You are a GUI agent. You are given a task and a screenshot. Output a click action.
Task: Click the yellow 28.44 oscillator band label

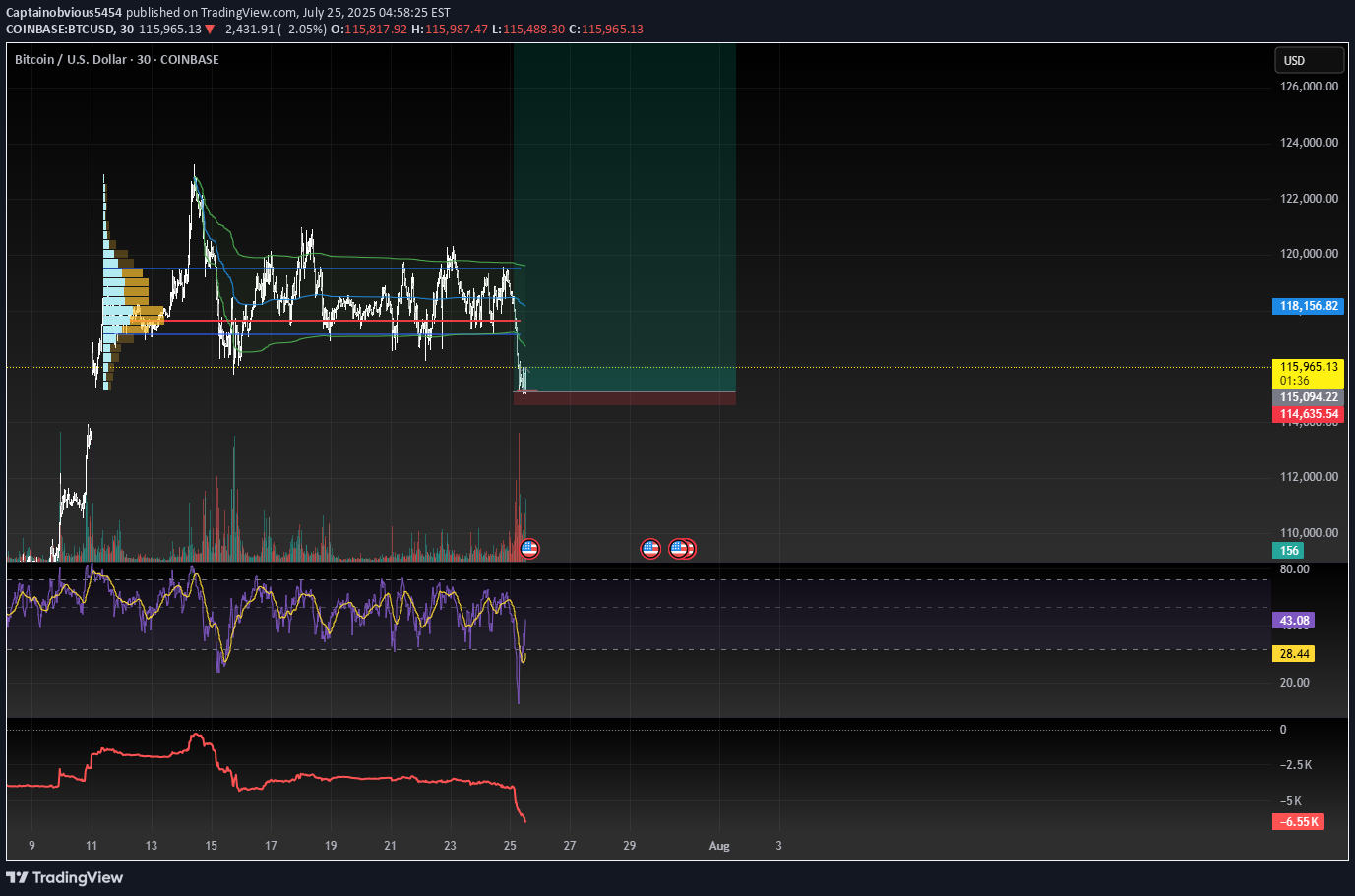coord(1293,653)
